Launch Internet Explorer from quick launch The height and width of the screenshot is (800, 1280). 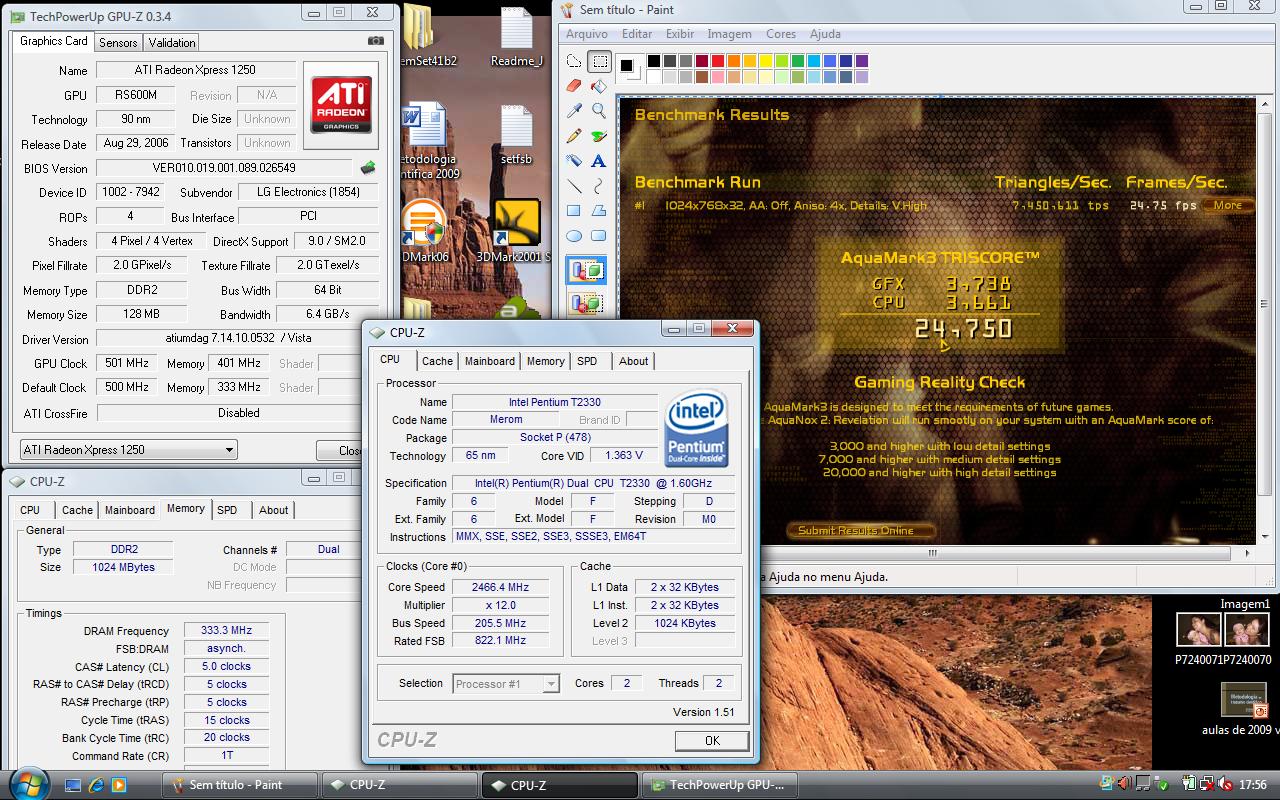click(x=97, y=785)
